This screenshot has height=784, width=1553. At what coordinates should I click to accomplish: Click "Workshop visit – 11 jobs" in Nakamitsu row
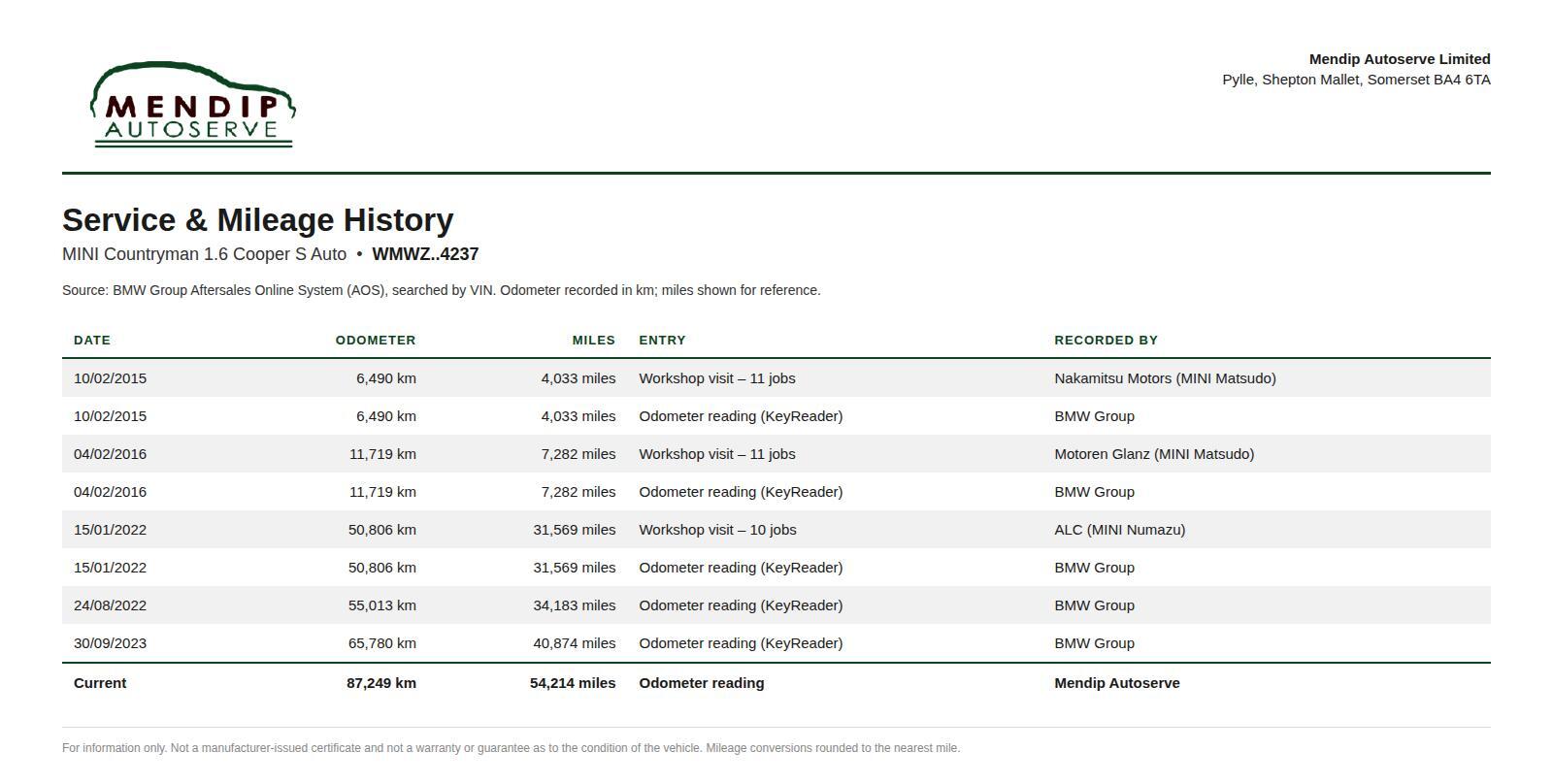click(717, 378)
